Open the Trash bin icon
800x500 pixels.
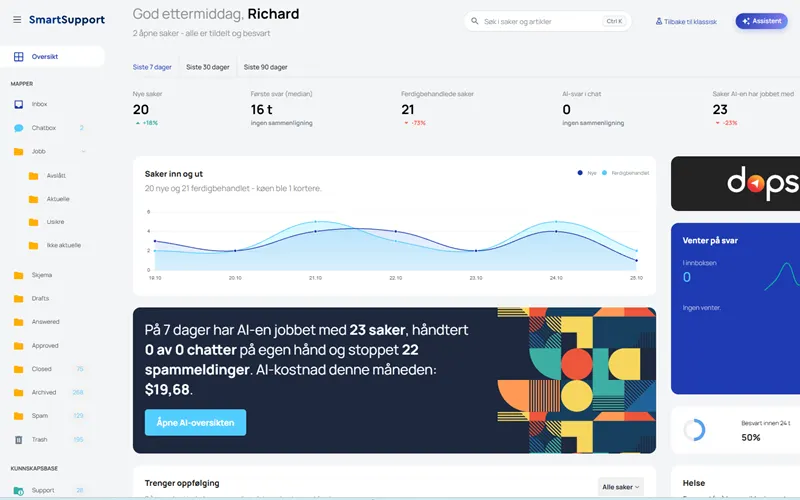point(18,440)
